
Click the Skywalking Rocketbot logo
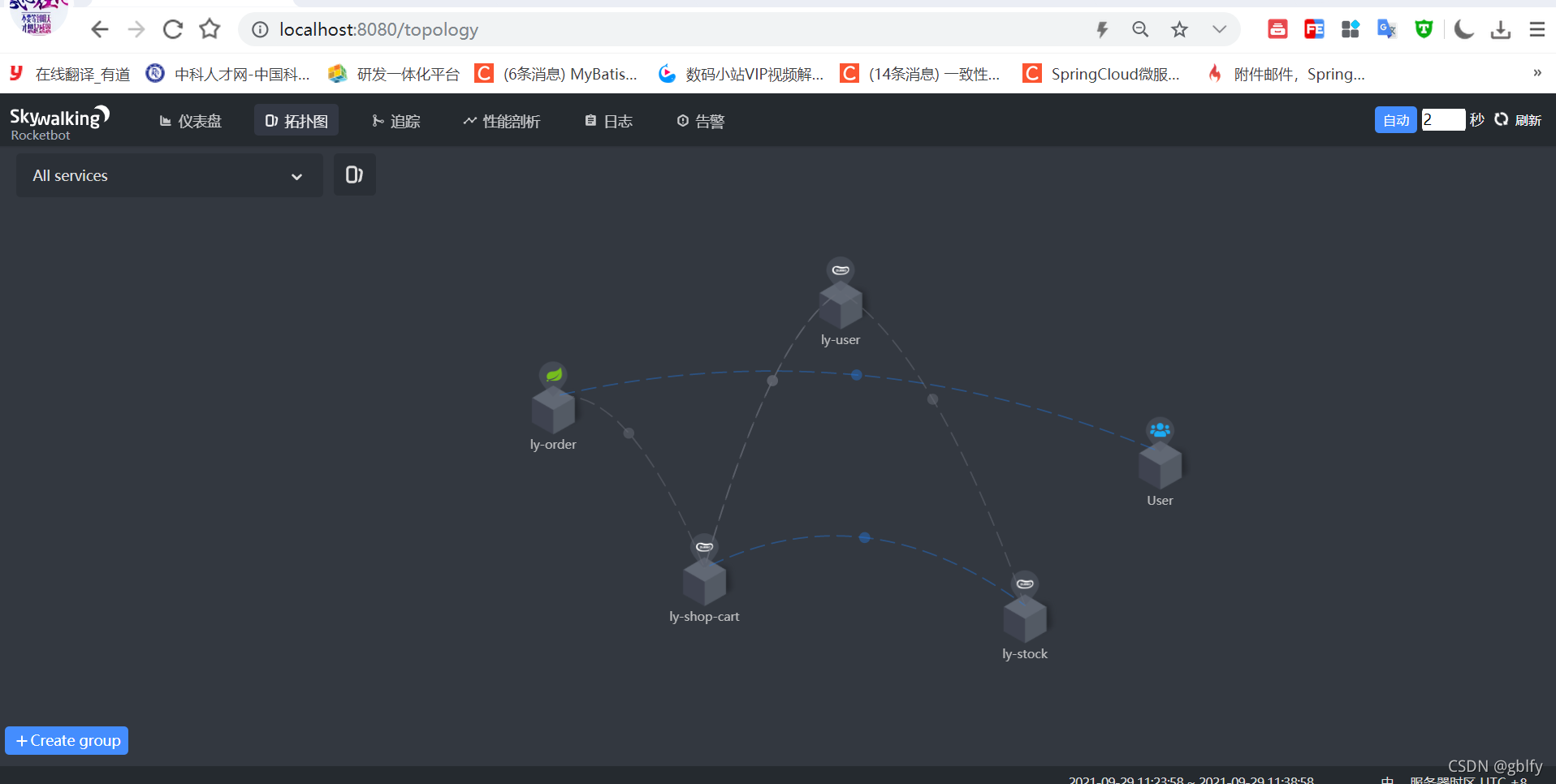click(59, 123)
